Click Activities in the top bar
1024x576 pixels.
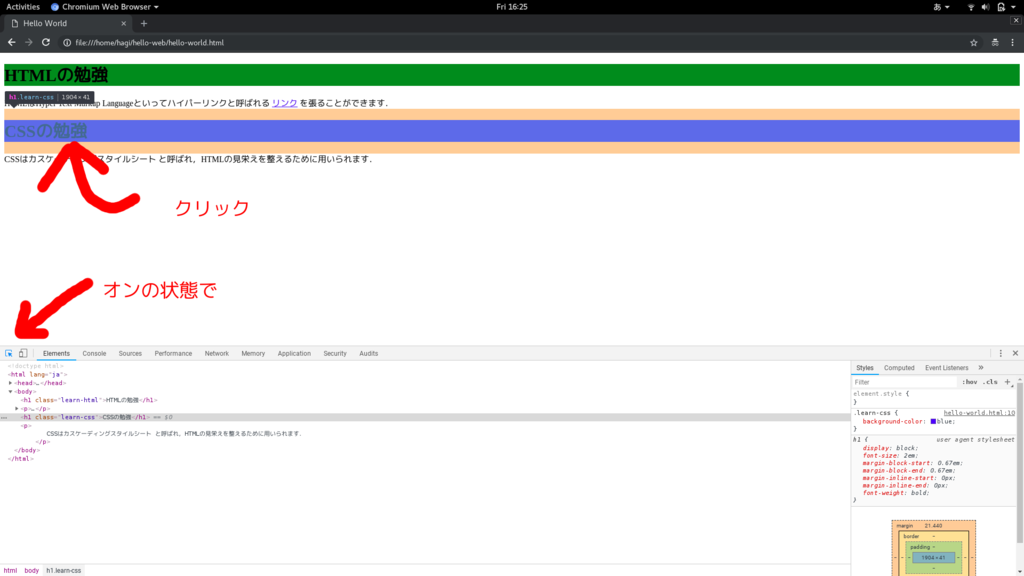(x=23, y=7)
